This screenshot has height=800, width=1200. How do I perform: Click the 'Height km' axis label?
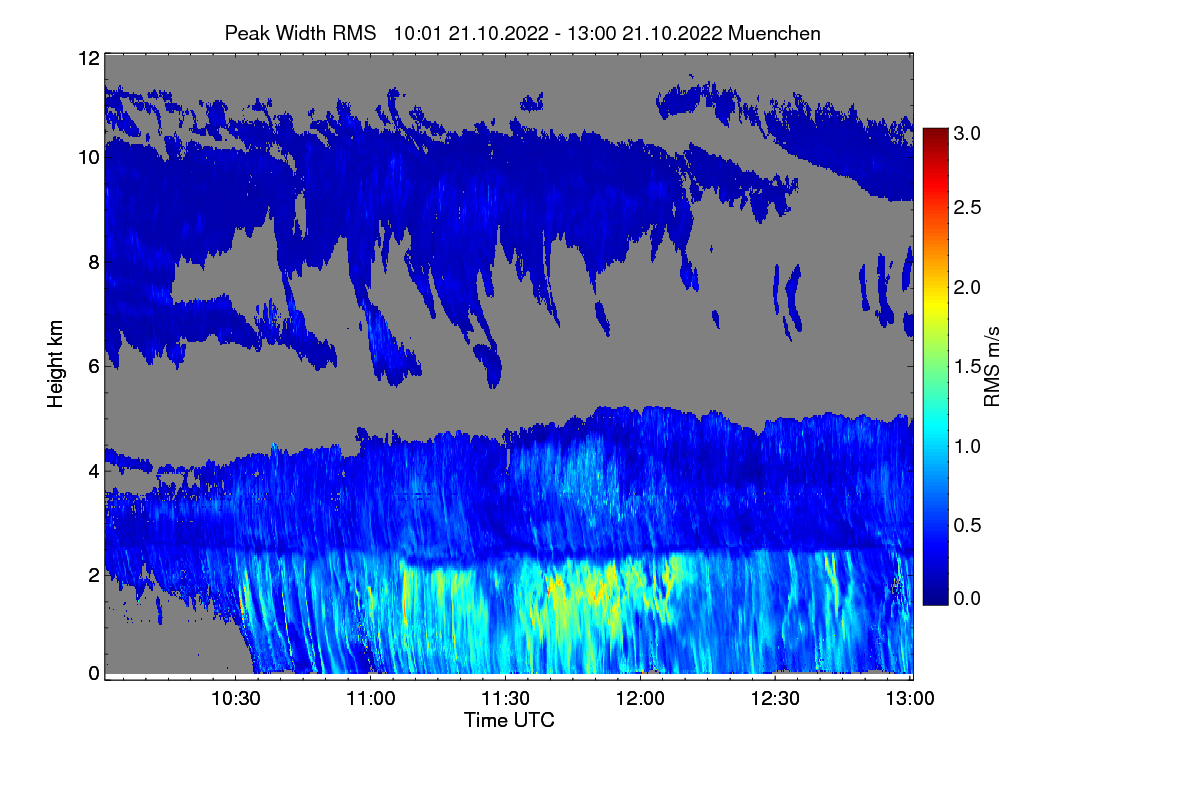point(56,366)
